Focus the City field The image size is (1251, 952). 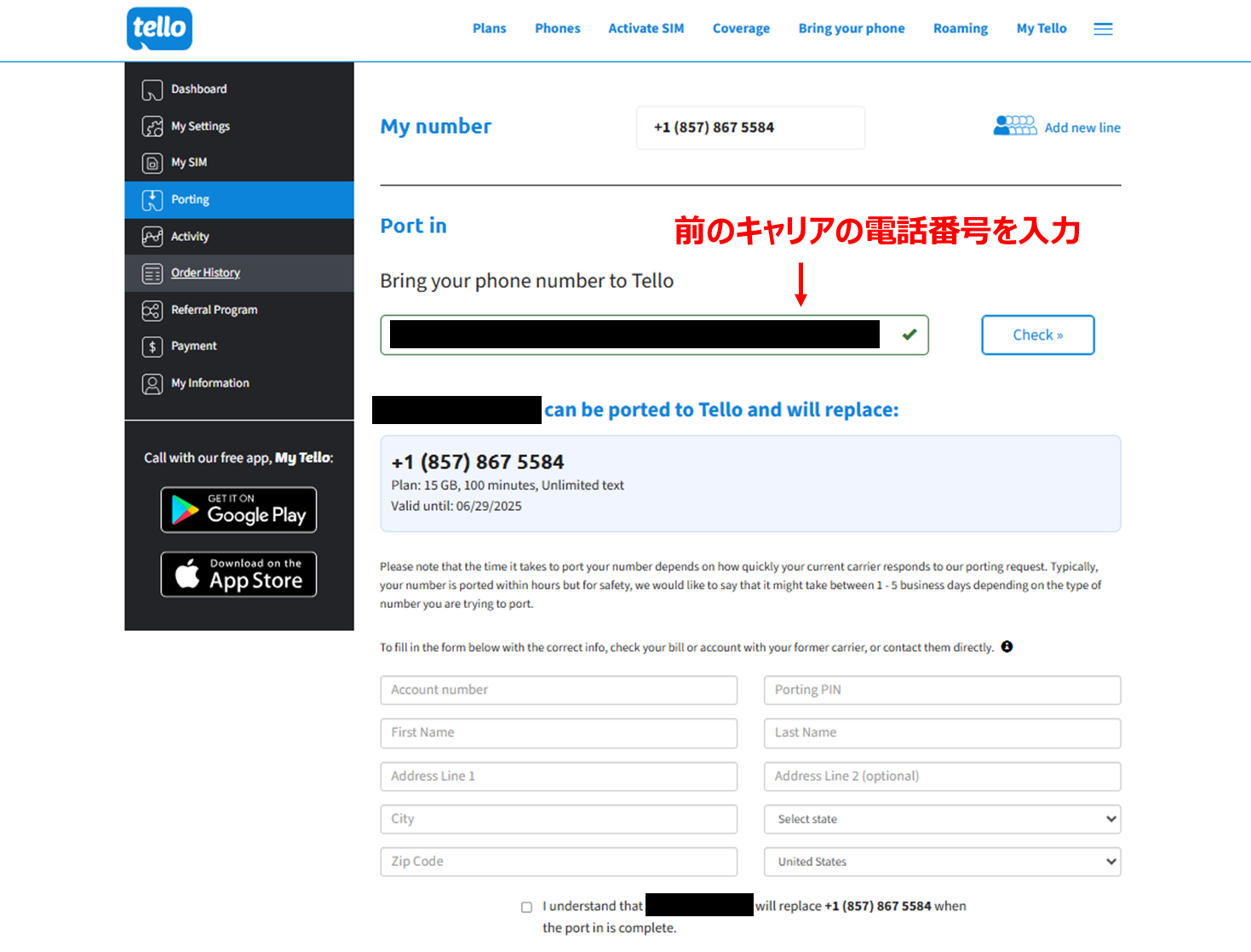pyautogui.click(x=559, y=819)
